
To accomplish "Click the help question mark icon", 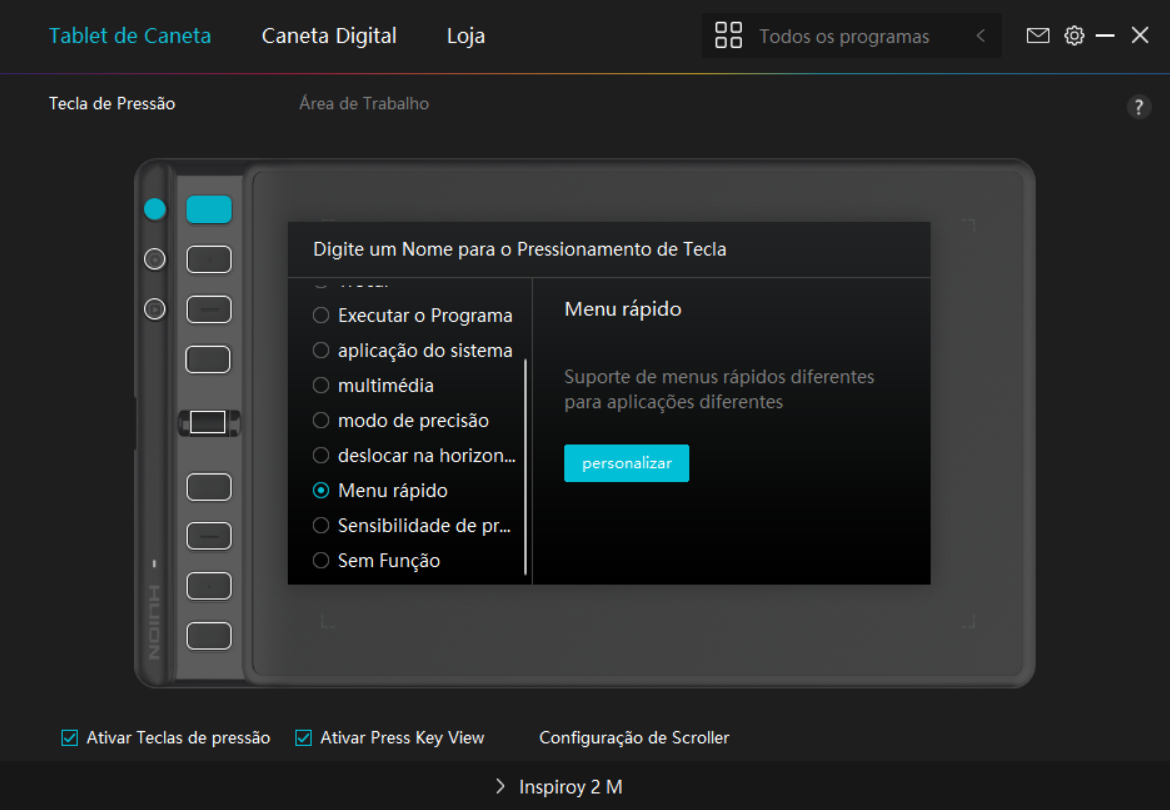I will 1138,108.
